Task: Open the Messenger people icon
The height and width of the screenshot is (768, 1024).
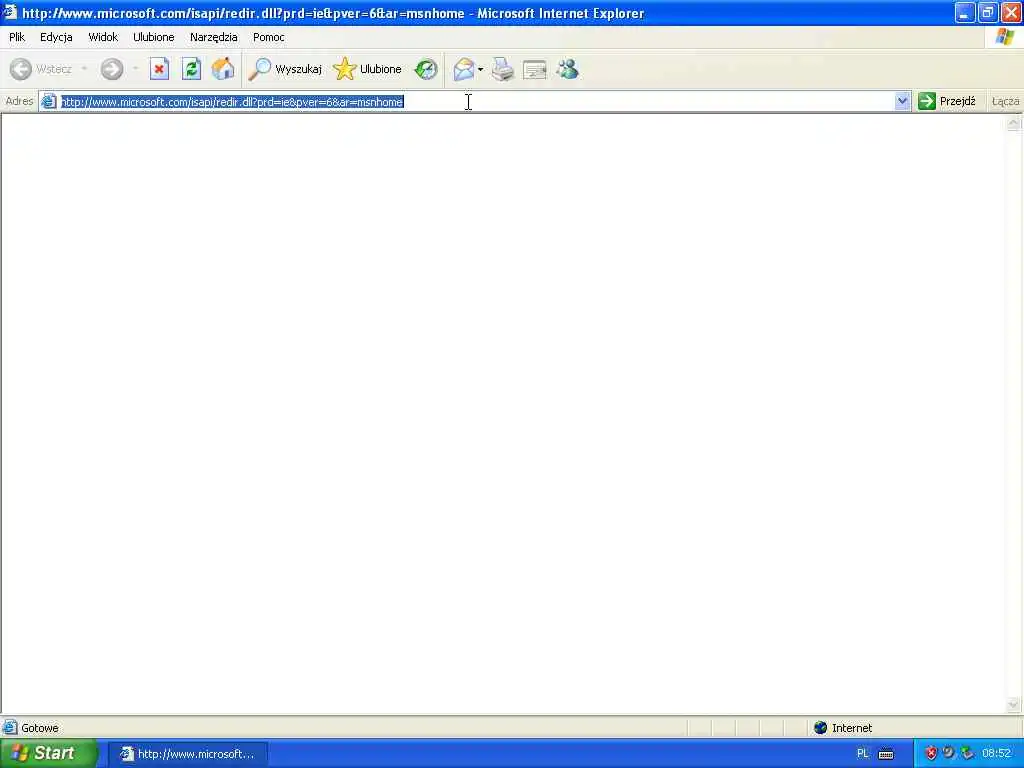Action: point(568,69)
